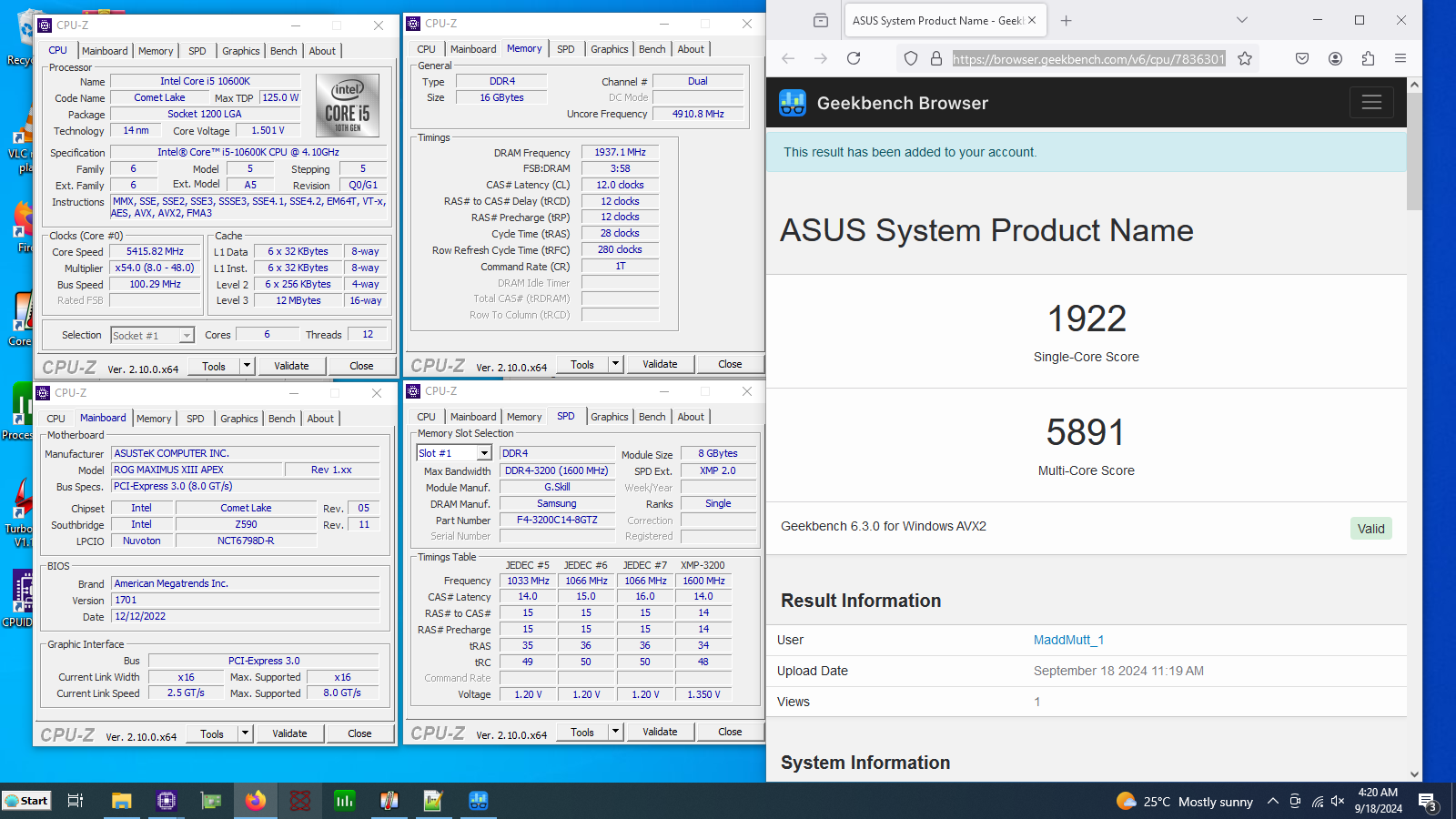This screenshot has height=819, width=1456.
Task: Click the F4-3200C14-8GTZ part number
Action: [557, 521]
